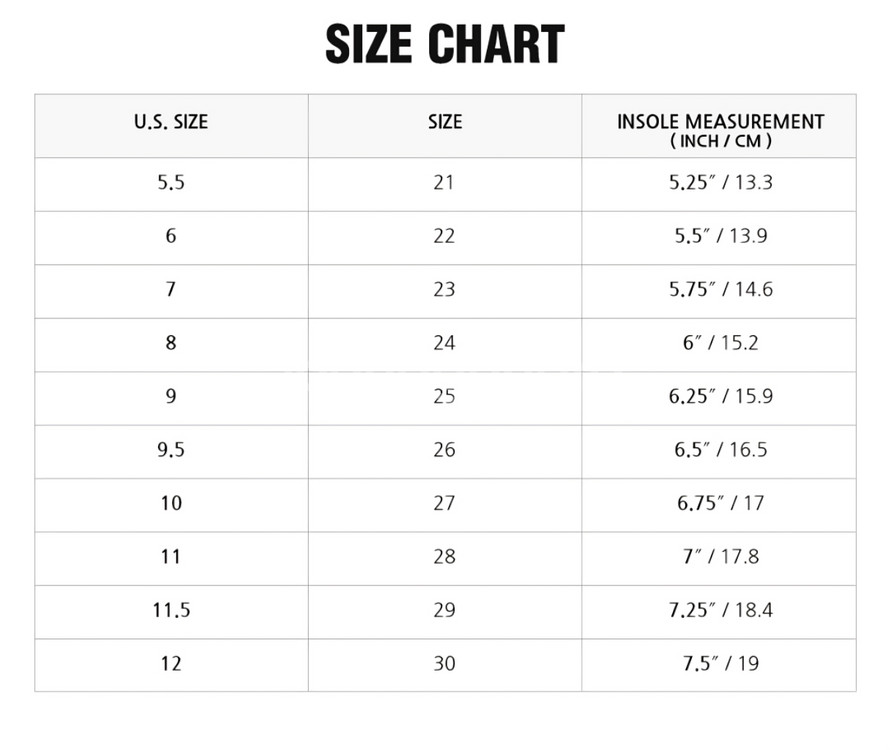890x750 pixels.
Task: Select U.S. size 12 cell
Action: (171, 663)
